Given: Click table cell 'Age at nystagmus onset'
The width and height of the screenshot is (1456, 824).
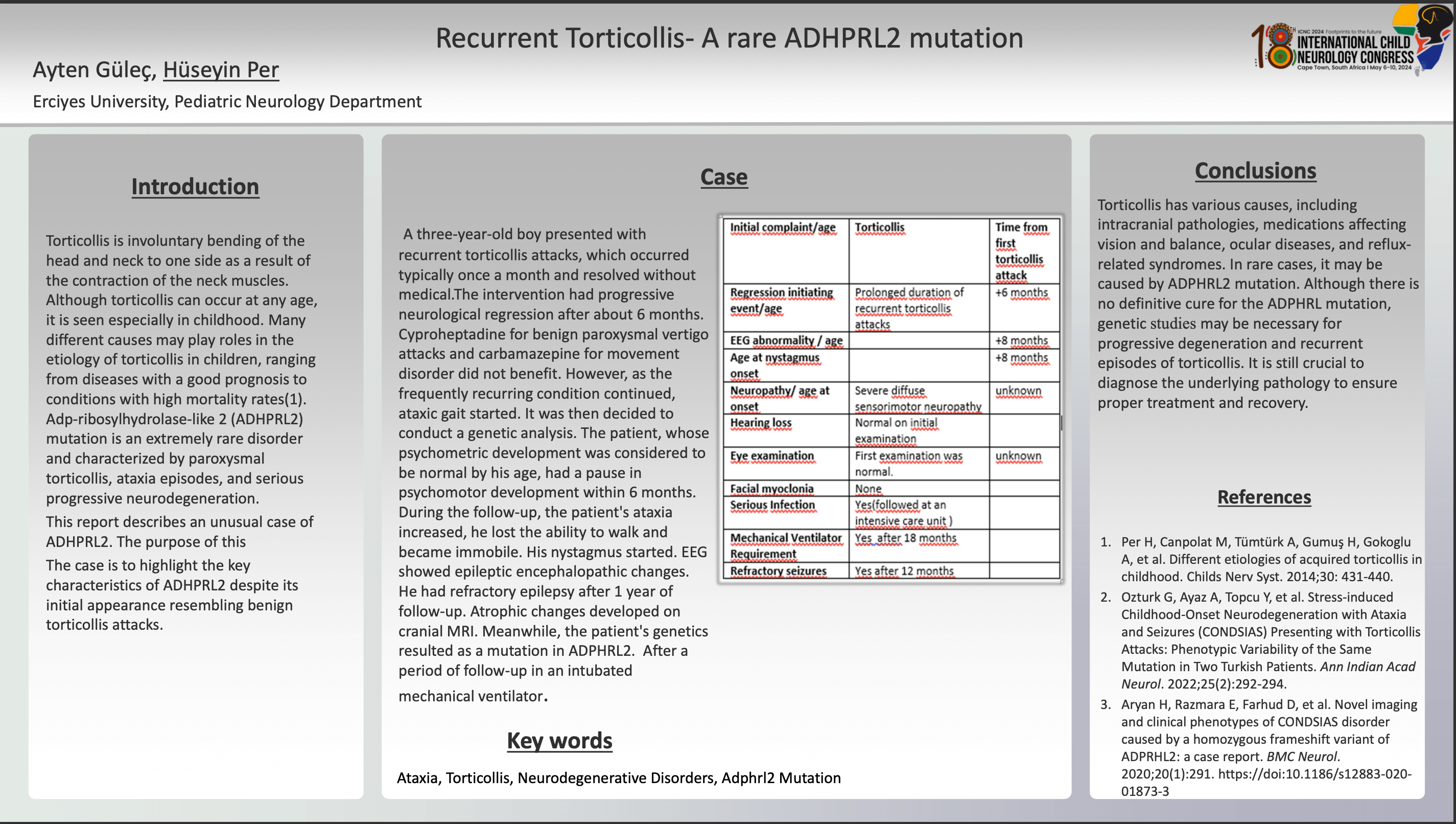Looking at the screenshot, I should 786,365.
